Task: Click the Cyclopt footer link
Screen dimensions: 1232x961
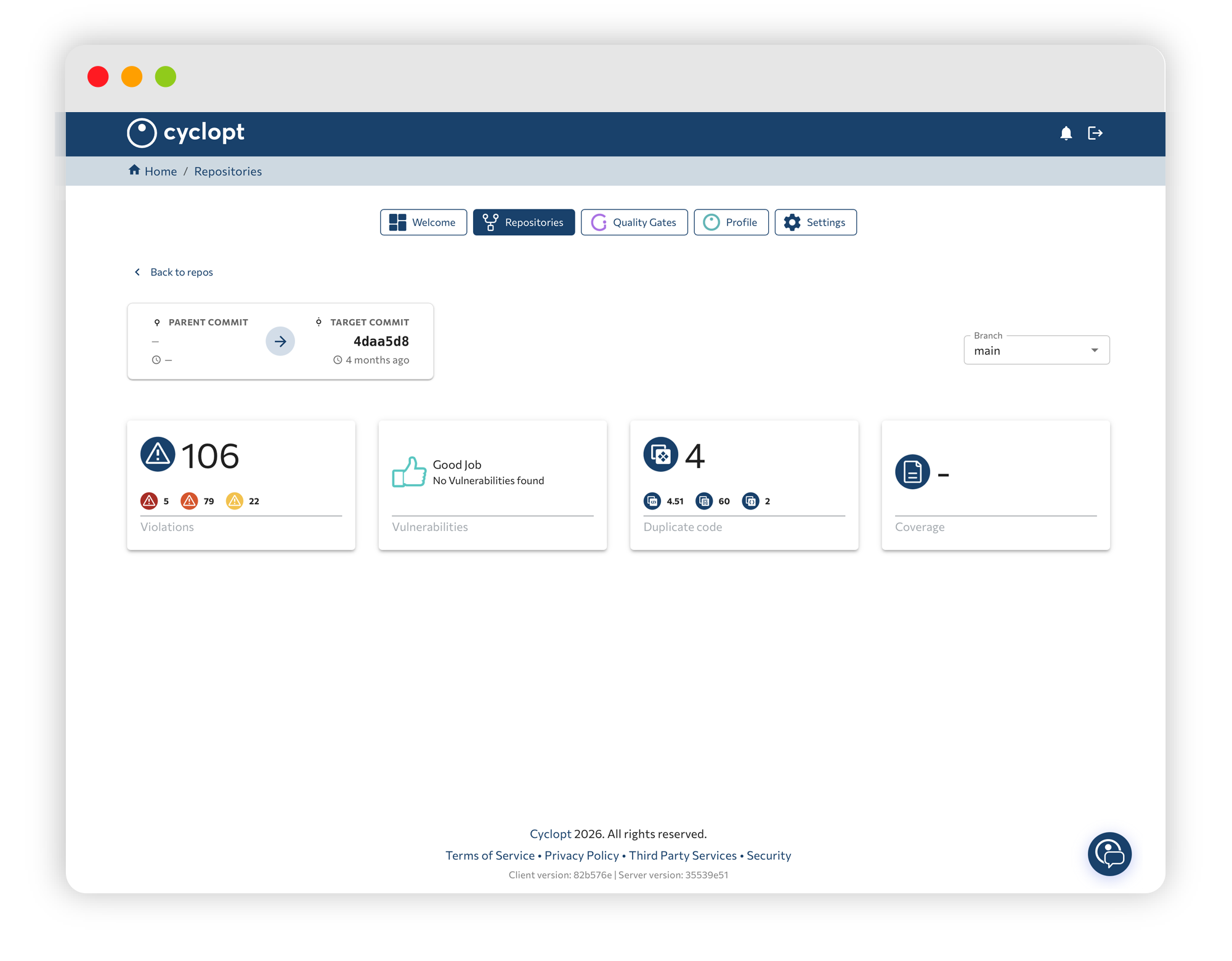Action: pos(550,833)
